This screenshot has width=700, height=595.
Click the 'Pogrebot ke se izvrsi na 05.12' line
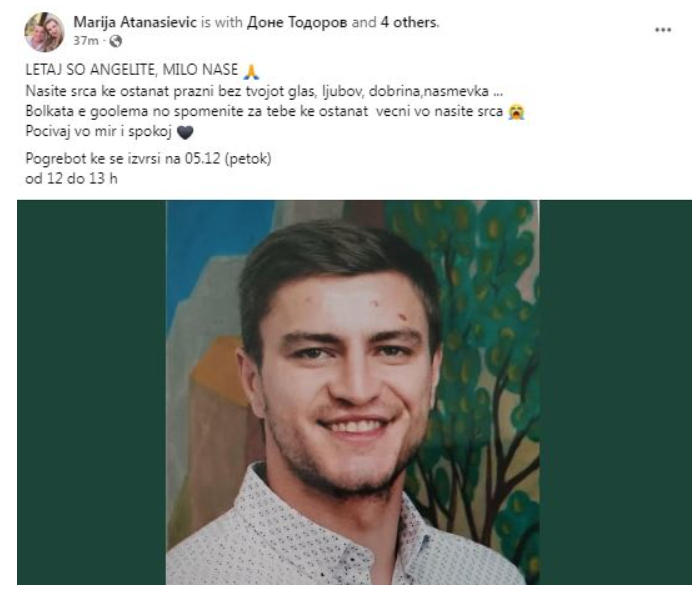coord(147,158)
